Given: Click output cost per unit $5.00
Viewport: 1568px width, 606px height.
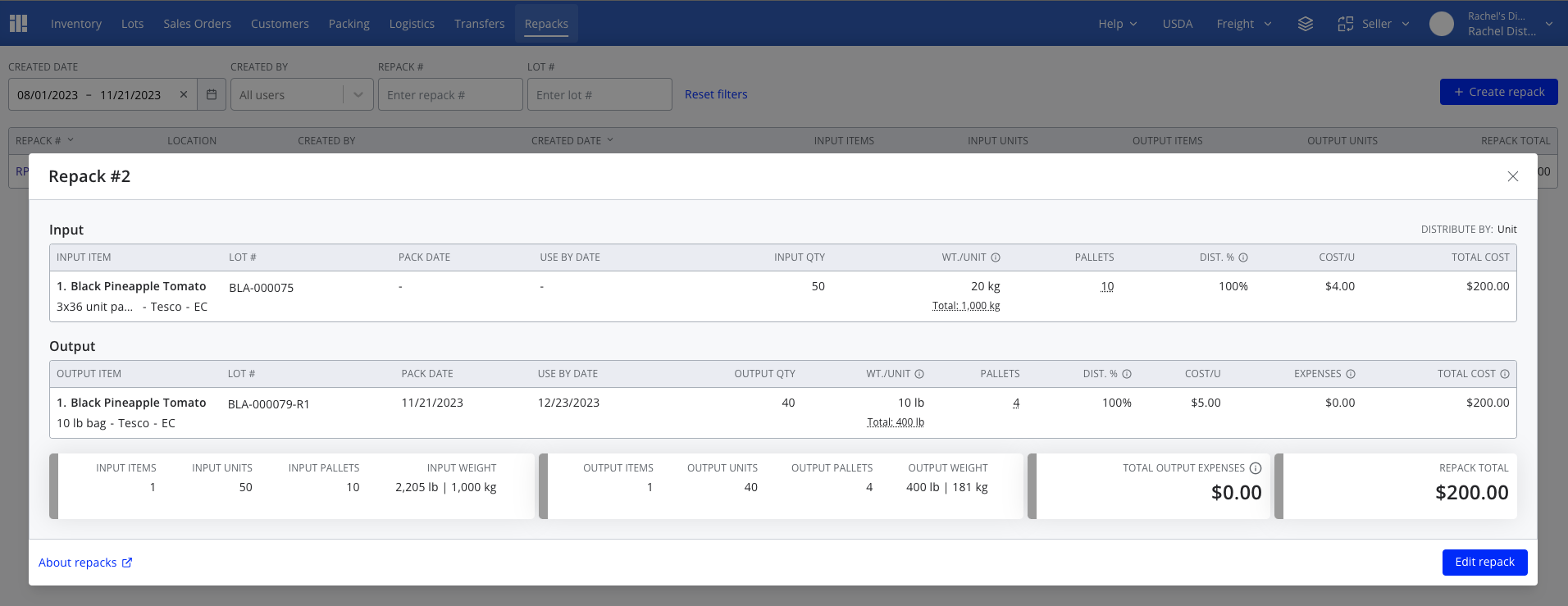Looking at the screenshot, I should pyautogui.click(x=1206, y=403).
